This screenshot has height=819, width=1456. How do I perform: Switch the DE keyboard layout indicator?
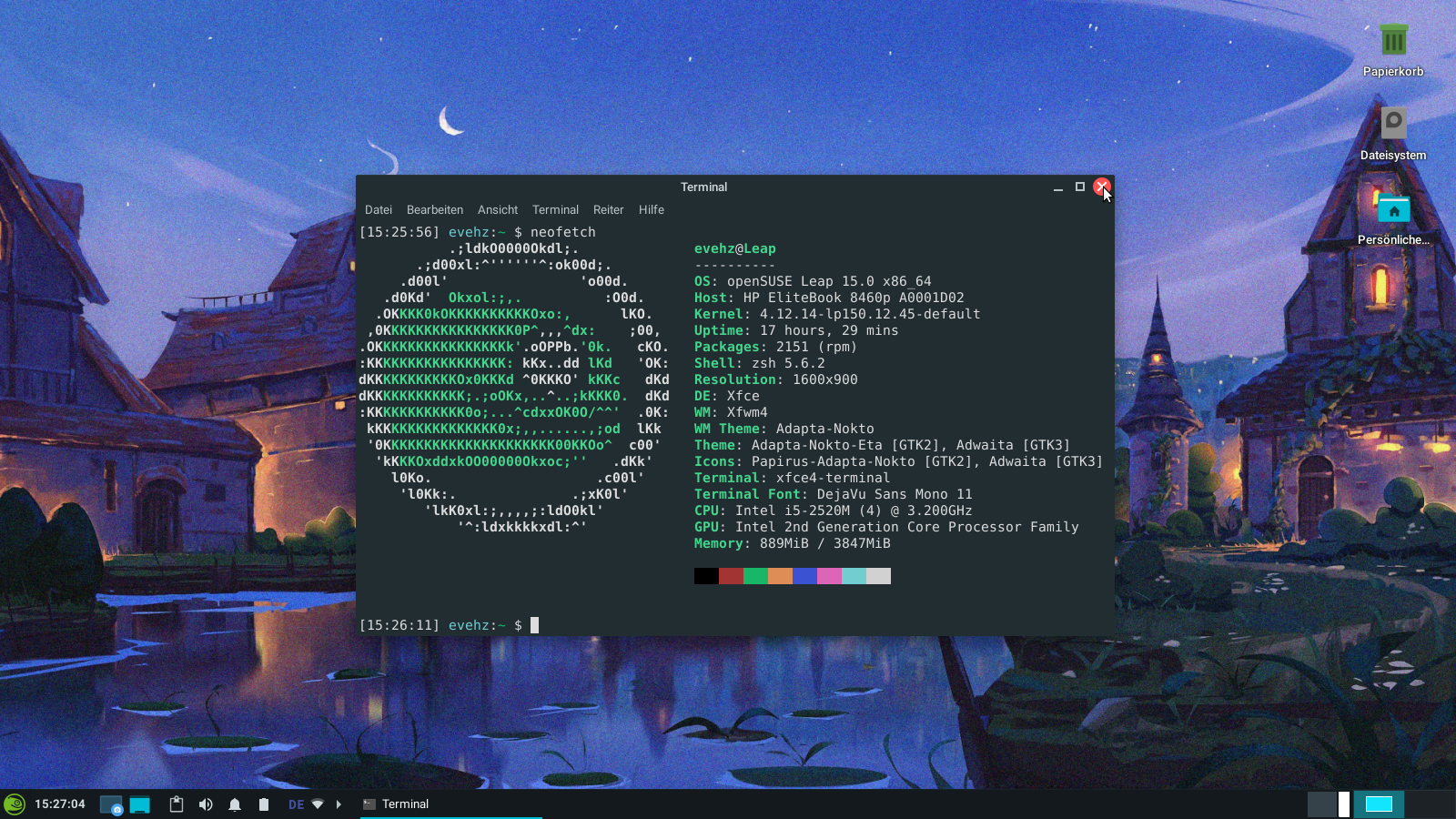click(296, 804)
